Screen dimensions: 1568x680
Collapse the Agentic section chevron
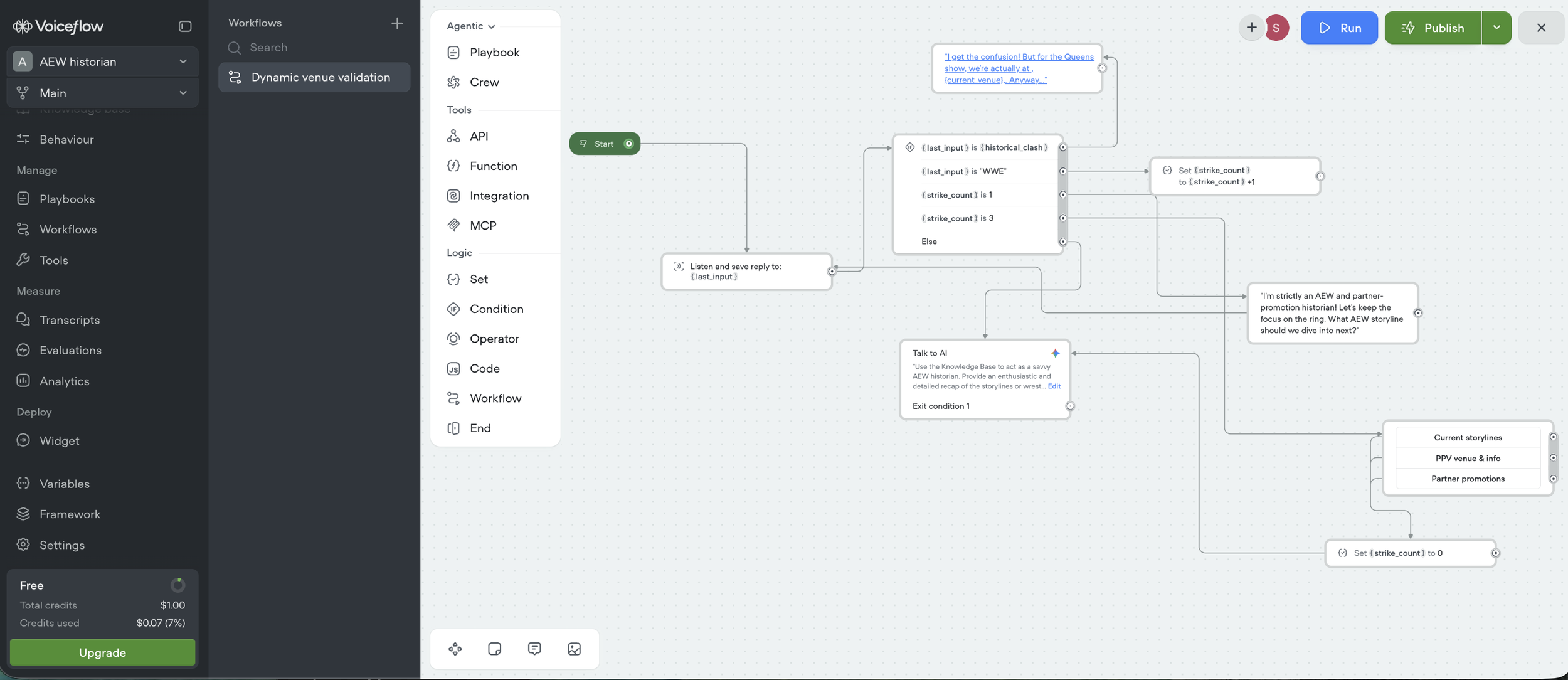(x=491, y=26)
